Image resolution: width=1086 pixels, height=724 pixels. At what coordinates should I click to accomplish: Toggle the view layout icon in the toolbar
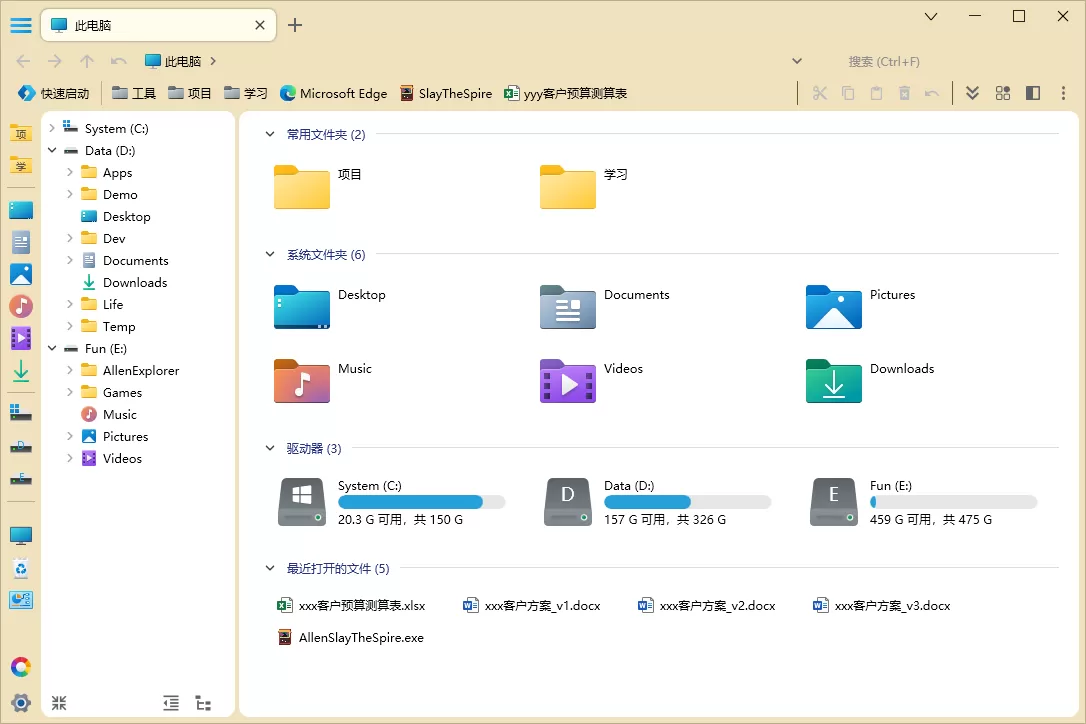coord(1003,93)
